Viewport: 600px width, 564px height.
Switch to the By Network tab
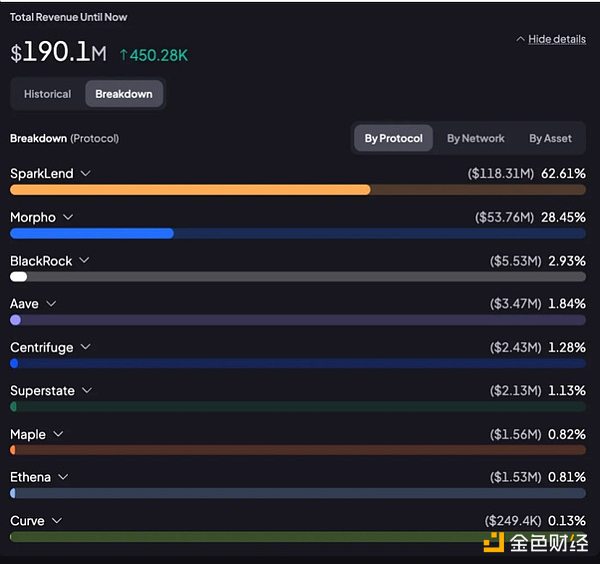[x=475, y=138]
